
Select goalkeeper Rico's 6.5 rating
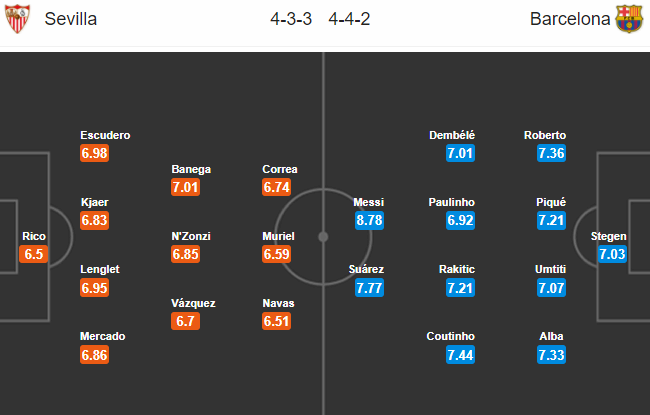point(34,254)
